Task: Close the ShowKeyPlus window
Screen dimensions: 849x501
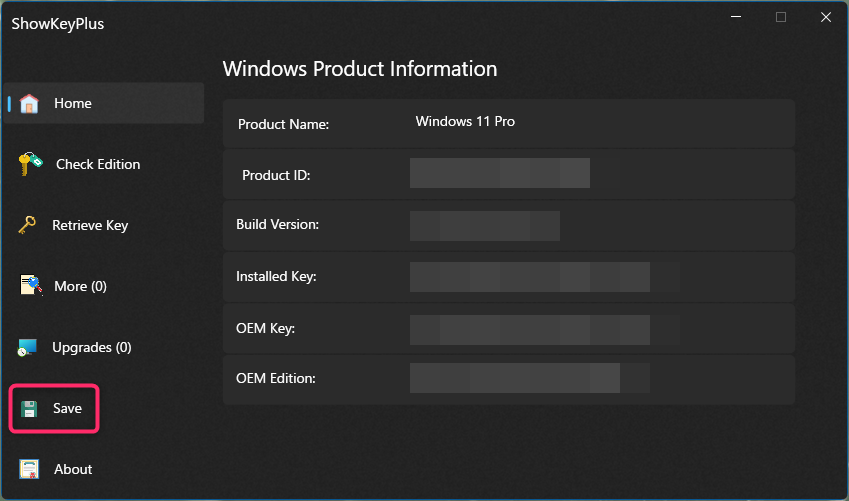Action: click(x=825, y=17)
